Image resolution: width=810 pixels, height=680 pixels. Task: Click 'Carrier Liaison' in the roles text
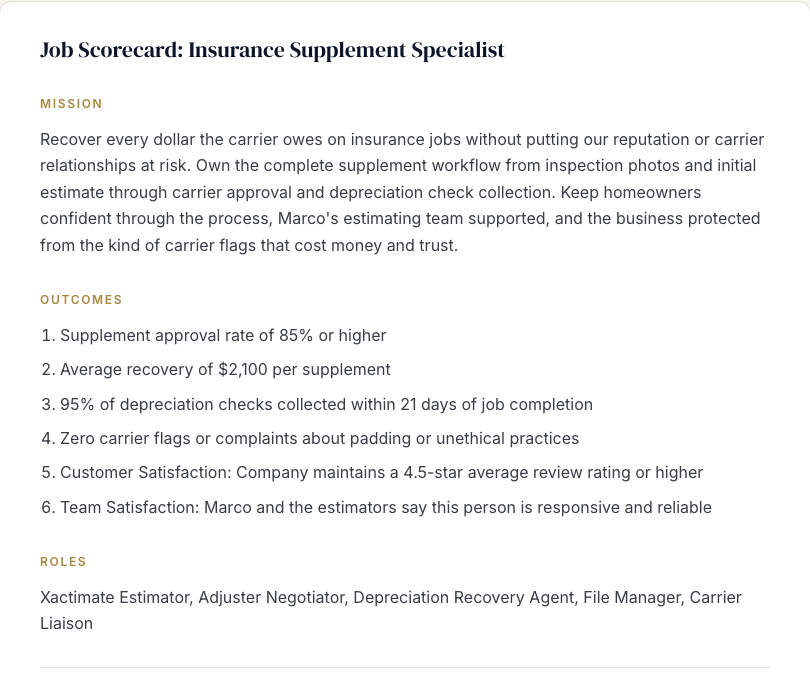715,597
